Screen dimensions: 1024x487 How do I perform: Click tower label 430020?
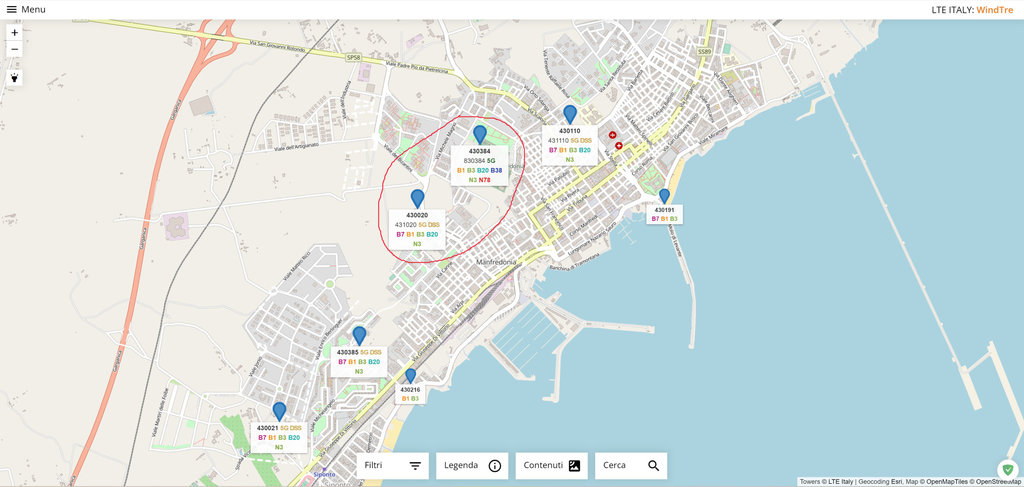click(417, 215)
